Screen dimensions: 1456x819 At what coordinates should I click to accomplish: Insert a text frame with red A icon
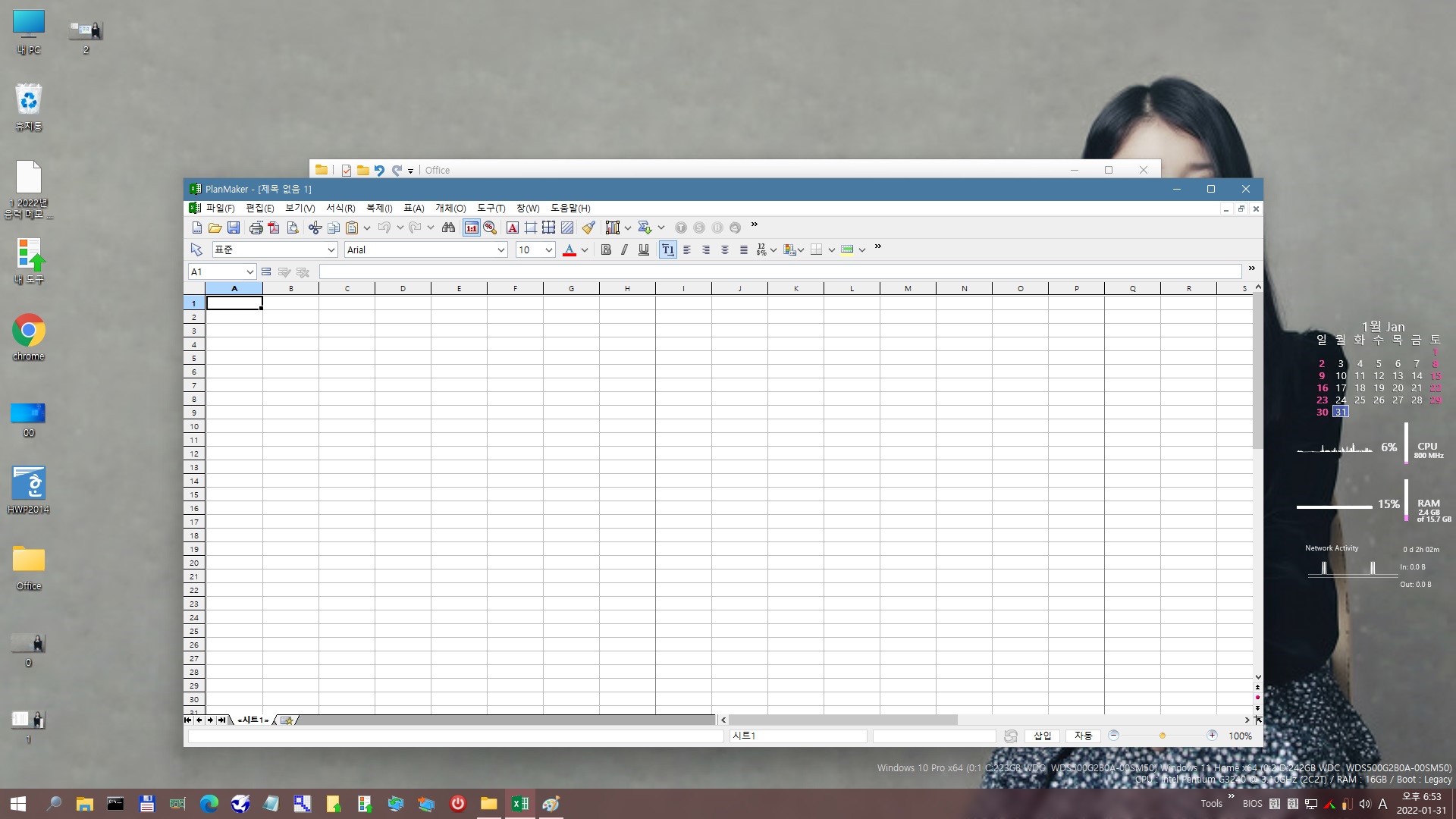513,227
